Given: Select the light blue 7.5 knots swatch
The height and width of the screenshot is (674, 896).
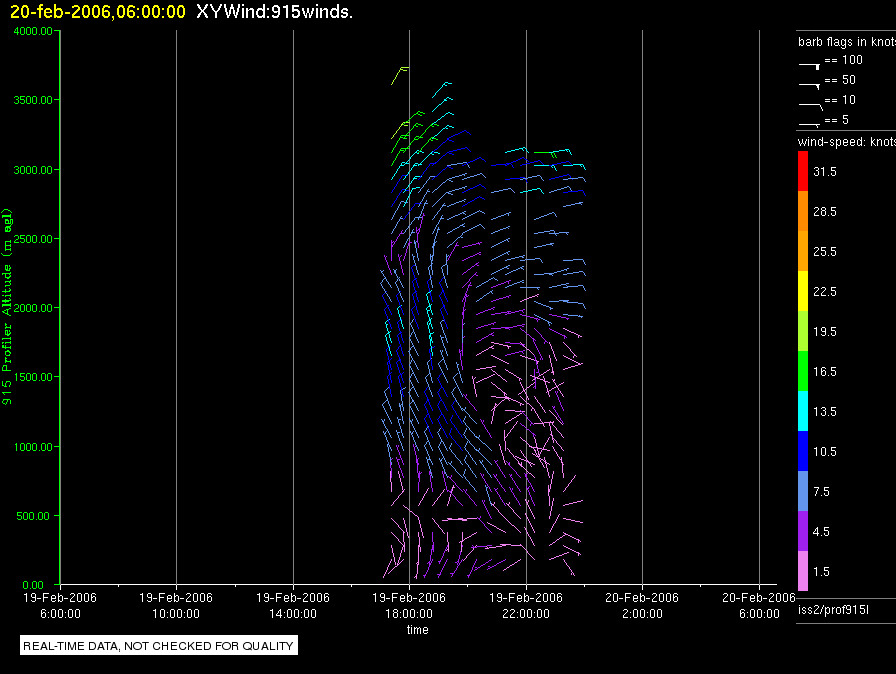Looking at the screenshot, I should [x=803, y=491].
